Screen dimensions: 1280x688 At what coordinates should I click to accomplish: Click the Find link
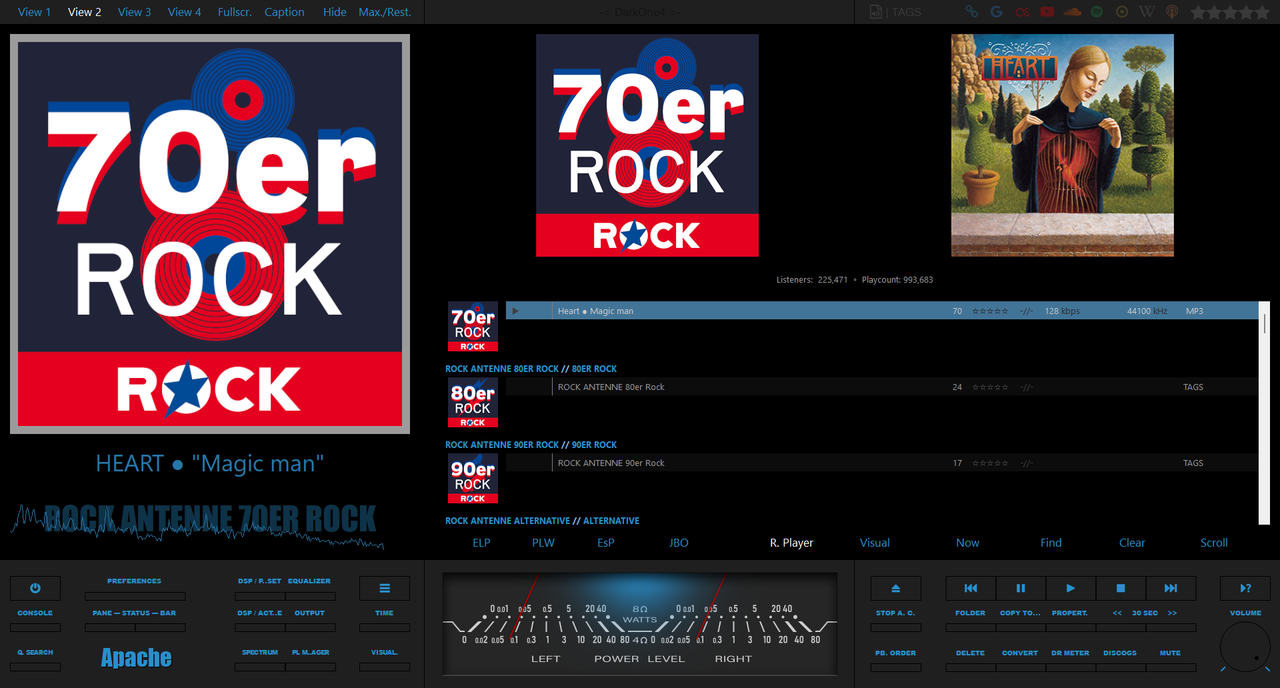point(1050,543)
